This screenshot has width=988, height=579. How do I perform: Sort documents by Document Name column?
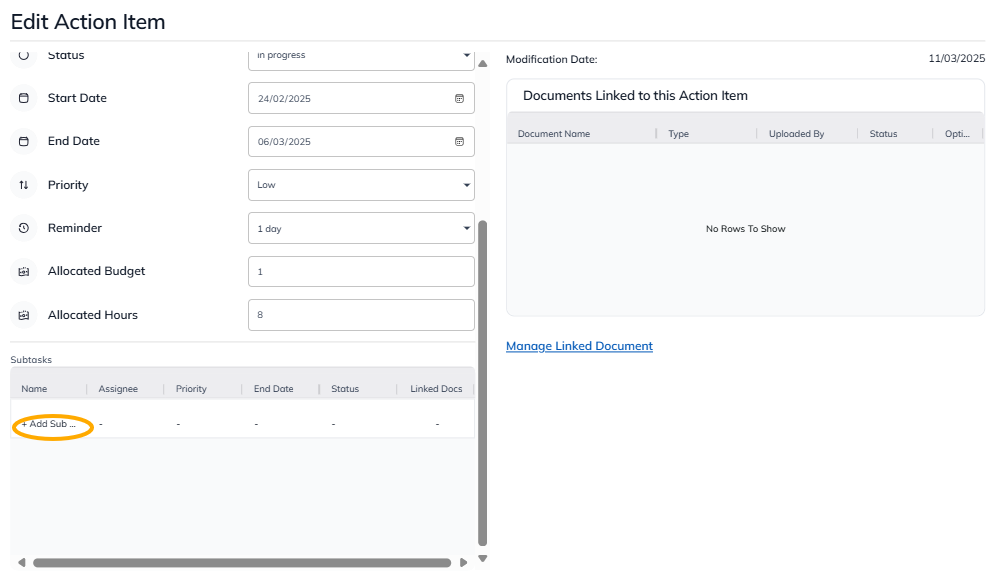(x=554, y=134)
